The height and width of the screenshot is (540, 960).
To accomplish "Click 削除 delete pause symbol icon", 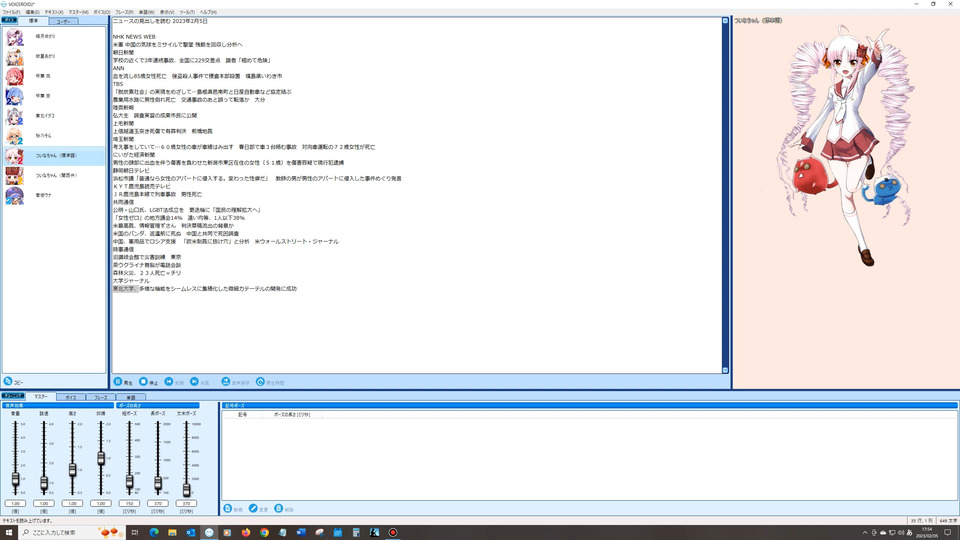I will pos(279,509).
